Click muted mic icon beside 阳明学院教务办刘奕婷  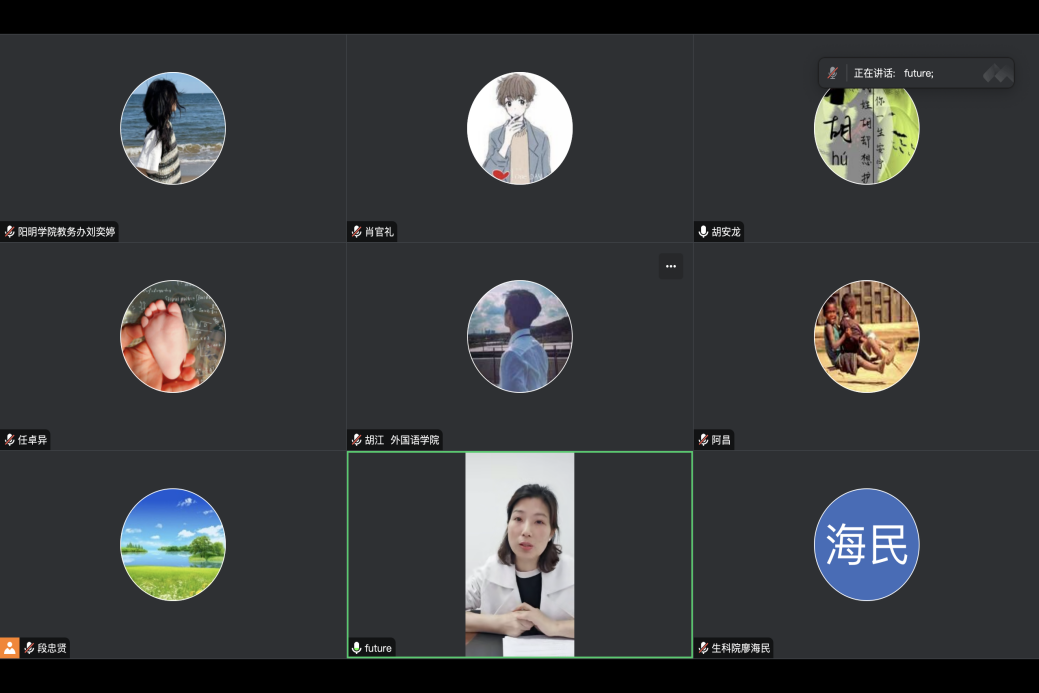10,232
